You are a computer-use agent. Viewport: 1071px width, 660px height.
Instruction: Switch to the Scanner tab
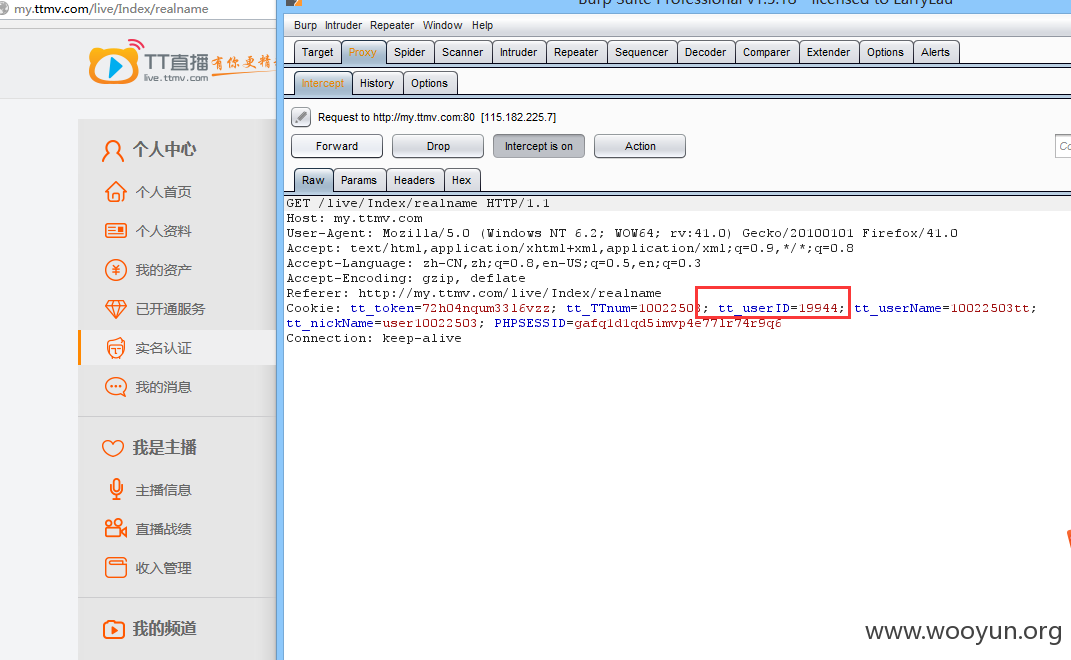coord(462,52)
